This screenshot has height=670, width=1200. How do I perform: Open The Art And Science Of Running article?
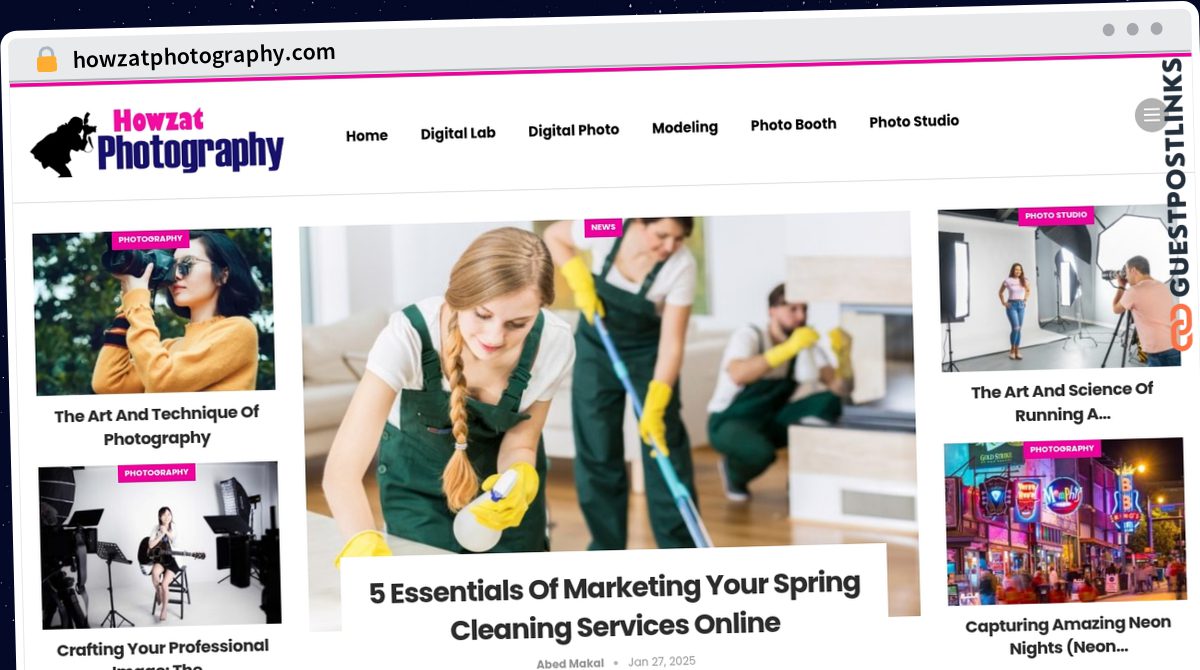point(1062,402)
